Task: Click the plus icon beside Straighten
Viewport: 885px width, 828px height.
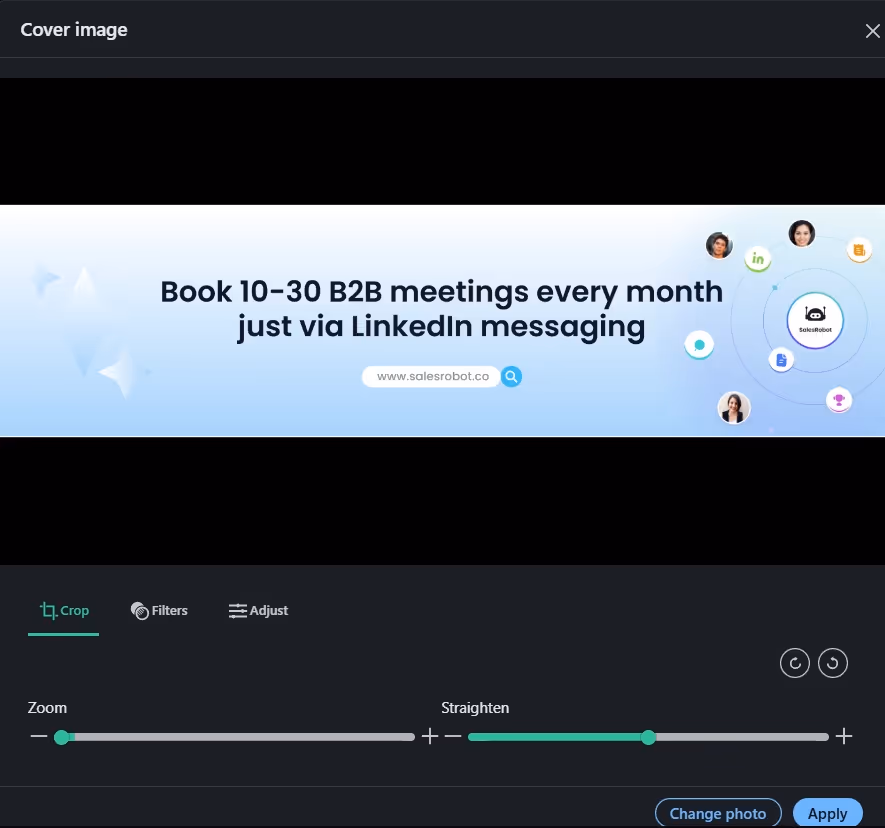Action: [844, 736]
